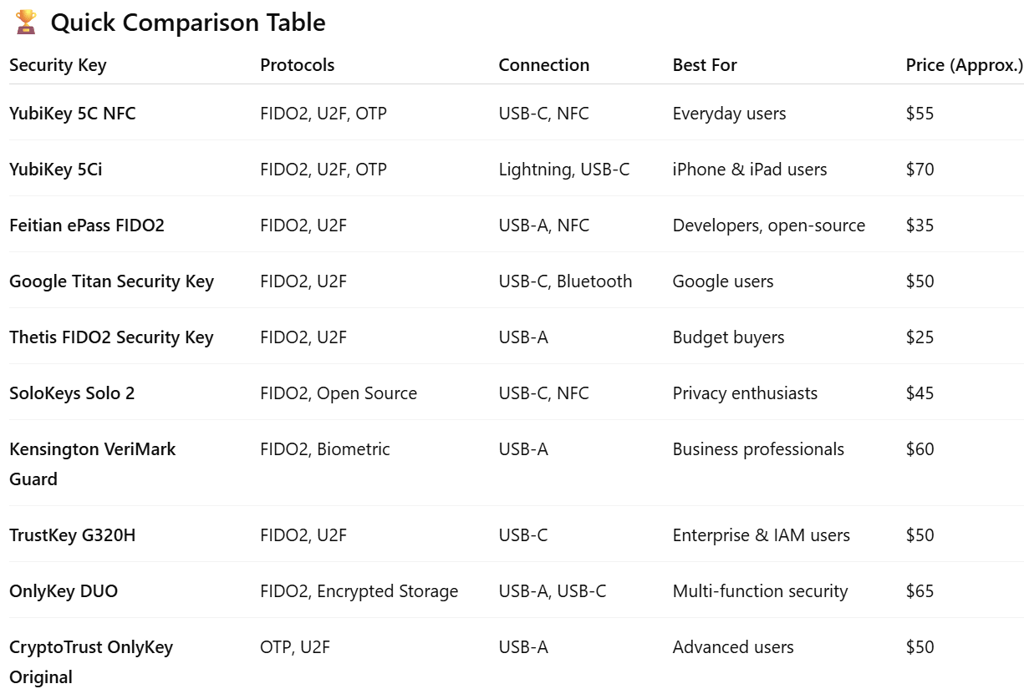
Task: Click the $70 price for YubiKey 5Ci
Action: tap(920, 169)
